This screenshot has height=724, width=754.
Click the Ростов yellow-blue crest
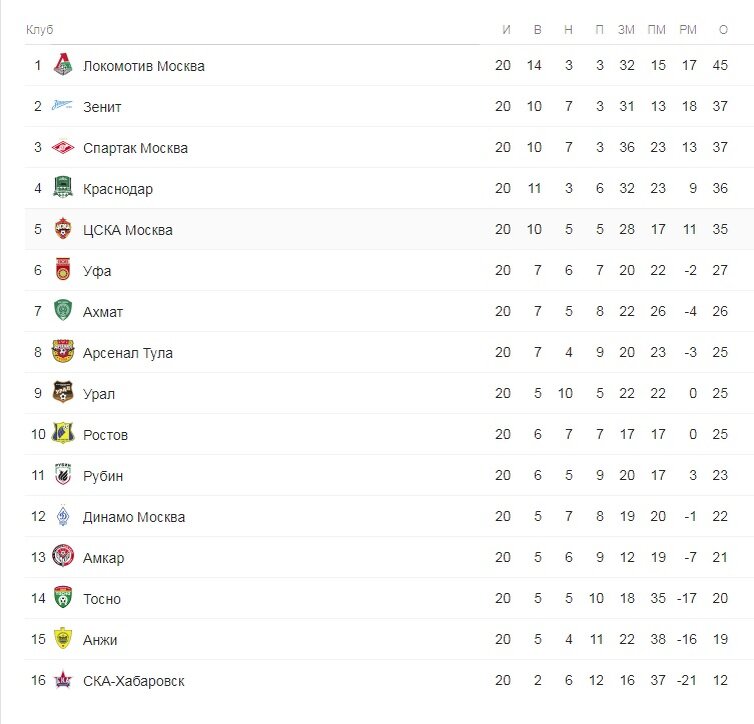click(63, 433)
